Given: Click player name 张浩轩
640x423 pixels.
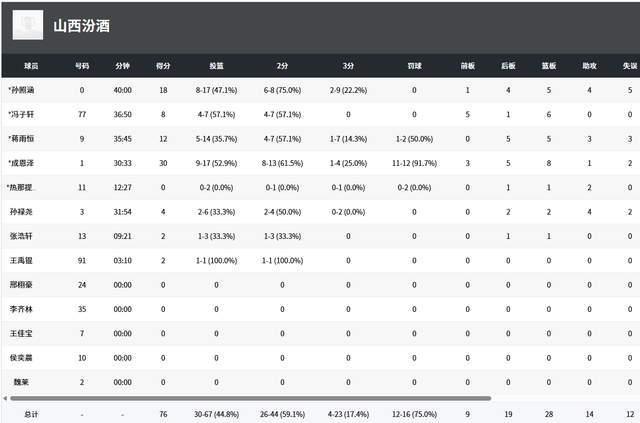Looking at the screenshot, I should (24, 236).
